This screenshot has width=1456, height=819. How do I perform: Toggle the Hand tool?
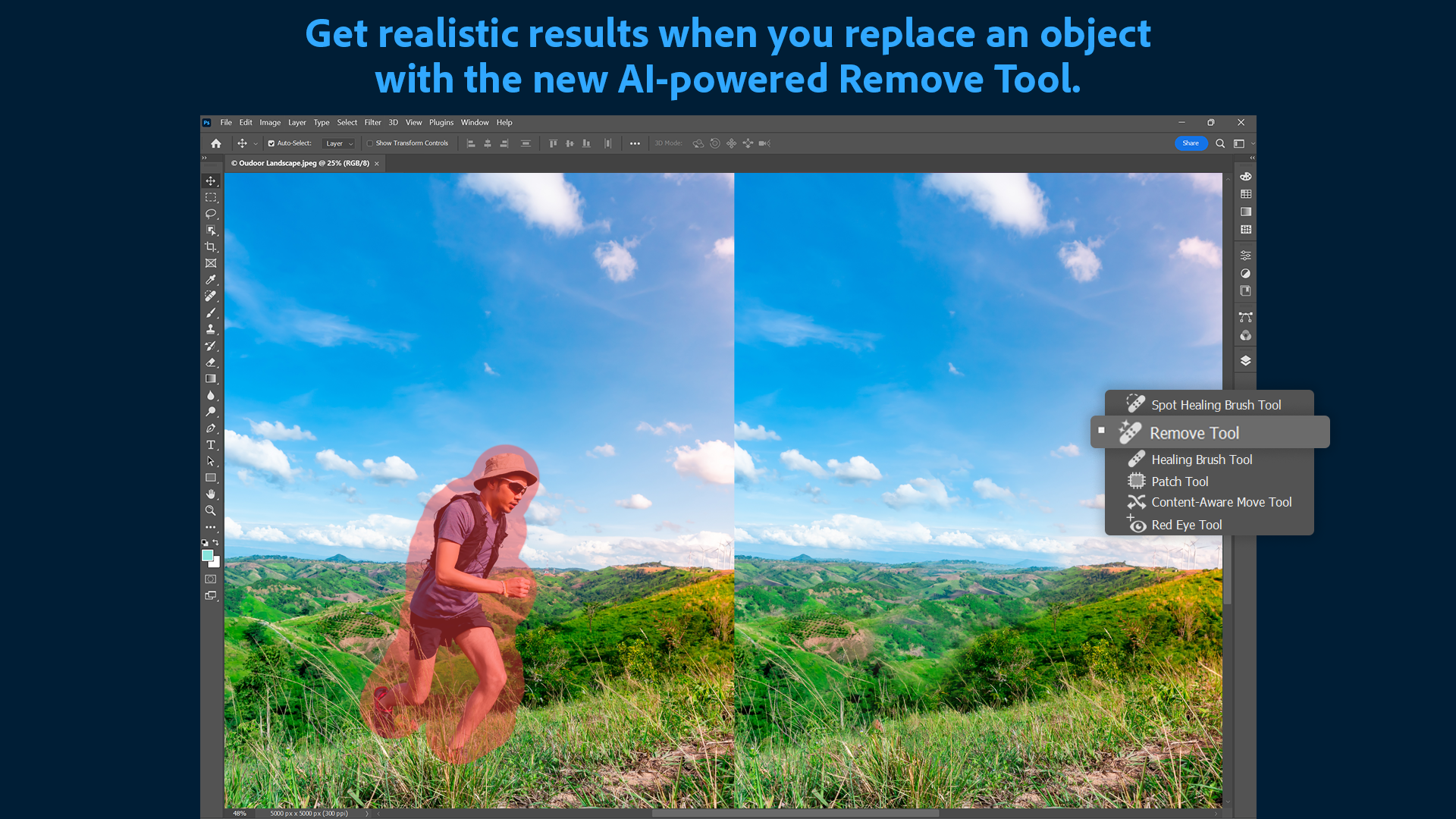tap(211, 494)
